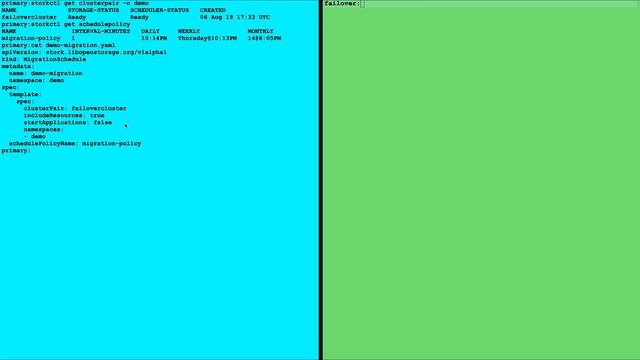The height and width of the screenshot is (360, 640).
Task: Click the 'namespaces:' line
Action: (x=44, y=129)
